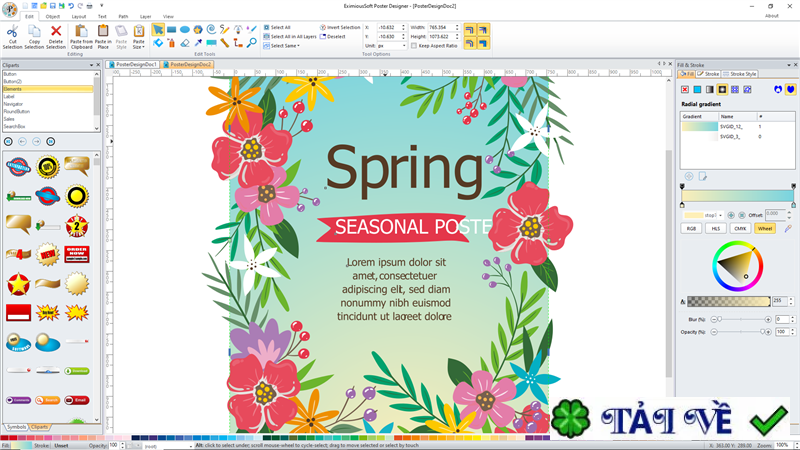Click the color wheel picker
Screen dimensions: 800x450
[x=738, y=267]
